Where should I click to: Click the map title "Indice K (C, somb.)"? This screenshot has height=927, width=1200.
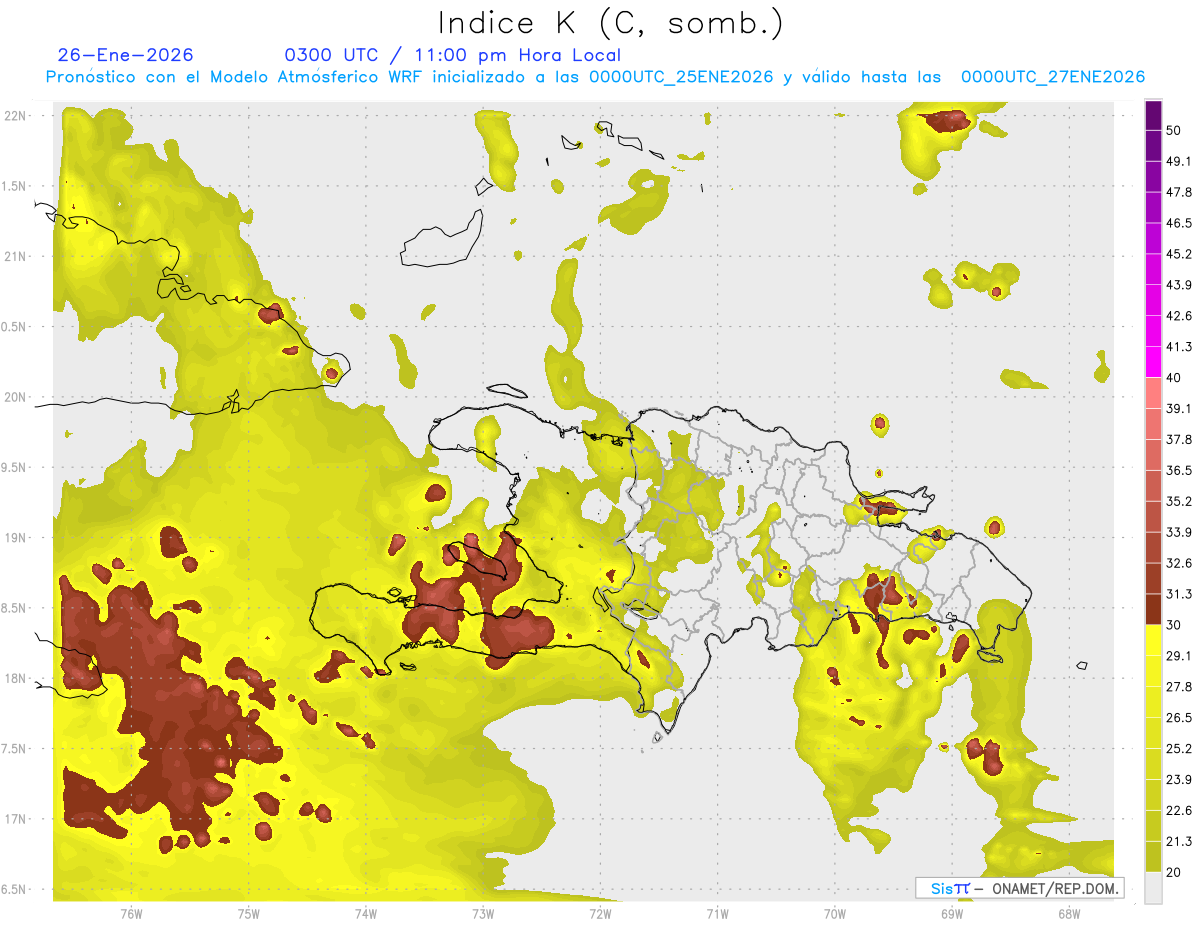coord(610,23)
